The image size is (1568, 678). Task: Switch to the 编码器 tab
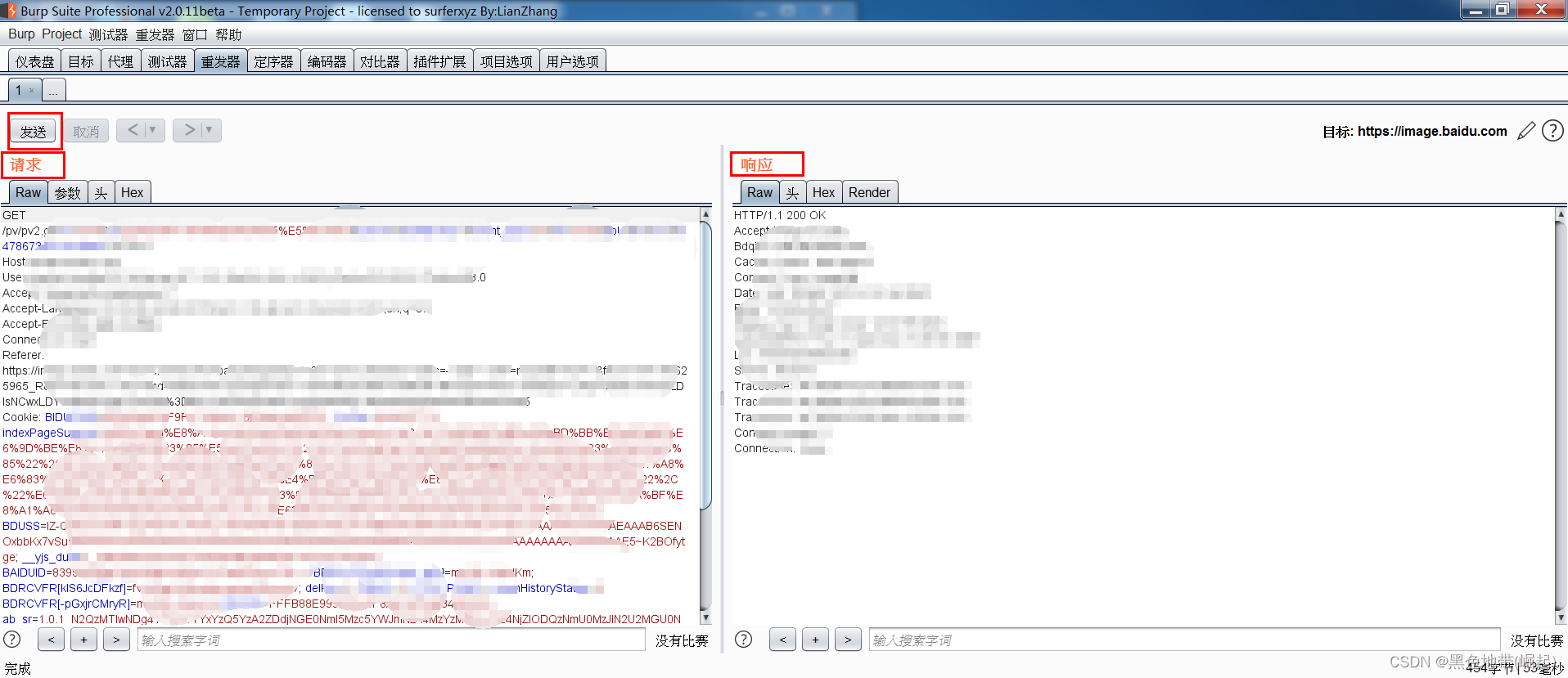[x=327, y=61]
